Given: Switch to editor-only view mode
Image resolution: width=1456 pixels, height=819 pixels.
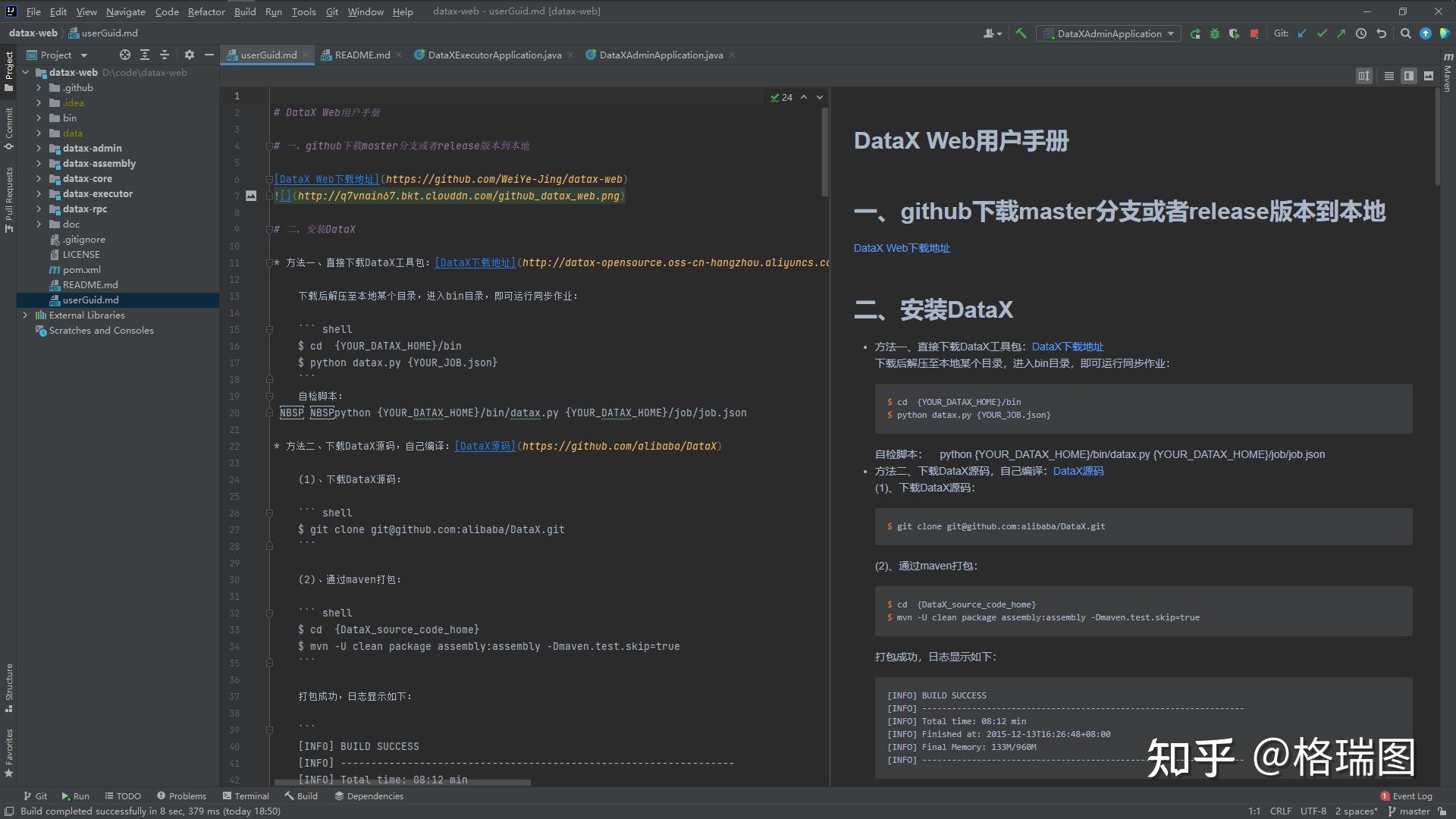Looking at the screenshot, I should point(1389,76).
